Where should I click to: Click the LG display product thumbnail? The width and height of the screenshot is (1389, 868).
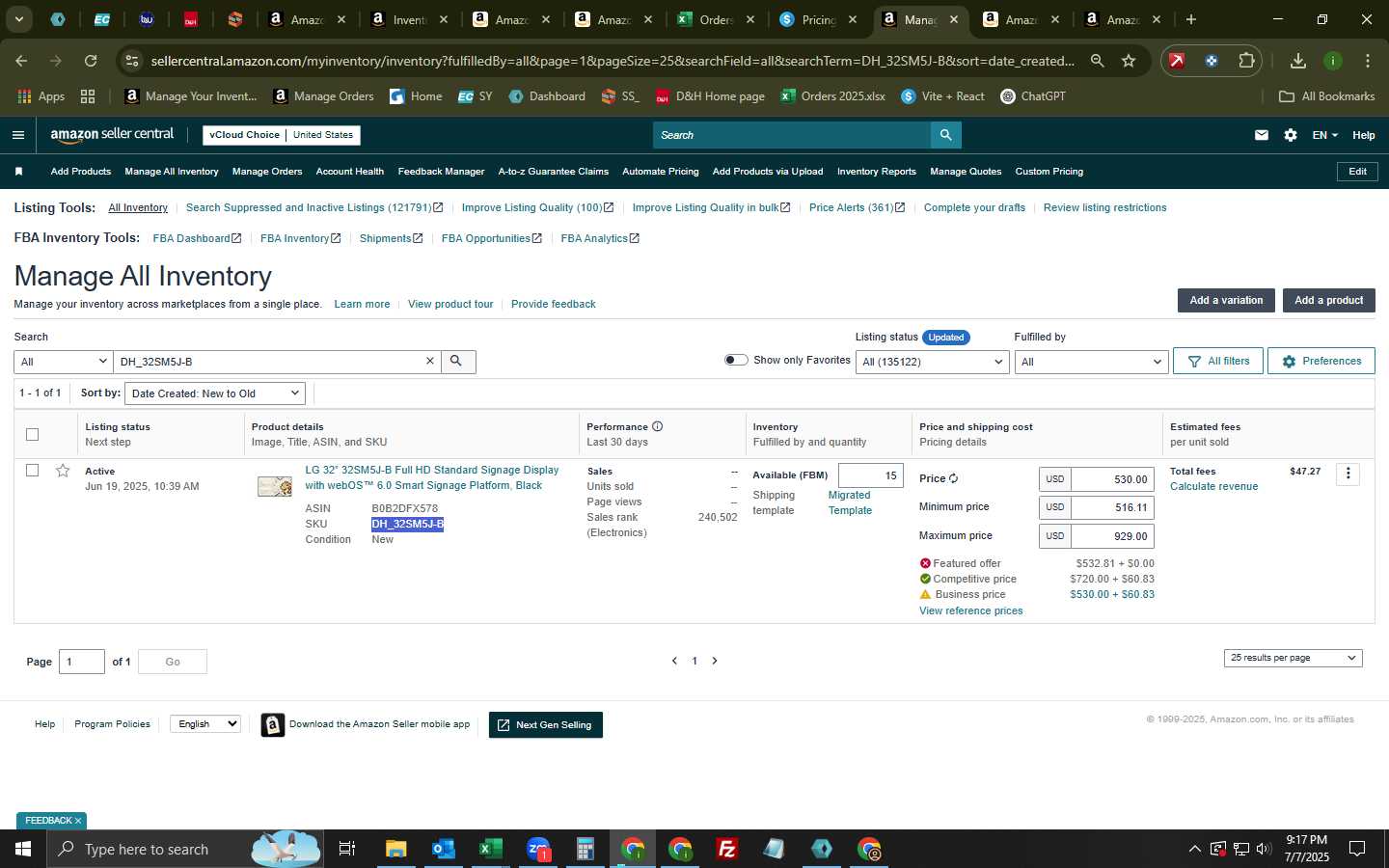(x=275, y=486)
